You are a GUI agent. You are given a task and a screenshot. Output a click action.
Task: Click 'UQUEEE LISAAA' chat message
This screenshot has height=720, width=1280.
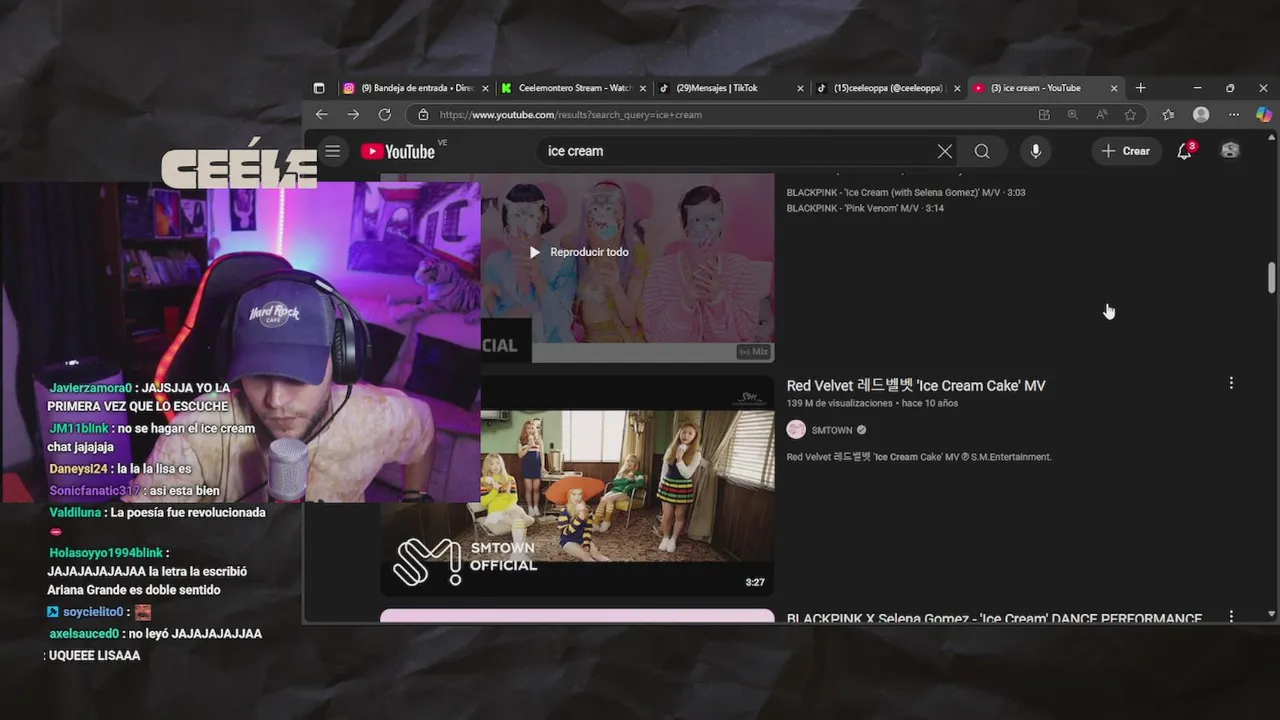pos(95,656)
